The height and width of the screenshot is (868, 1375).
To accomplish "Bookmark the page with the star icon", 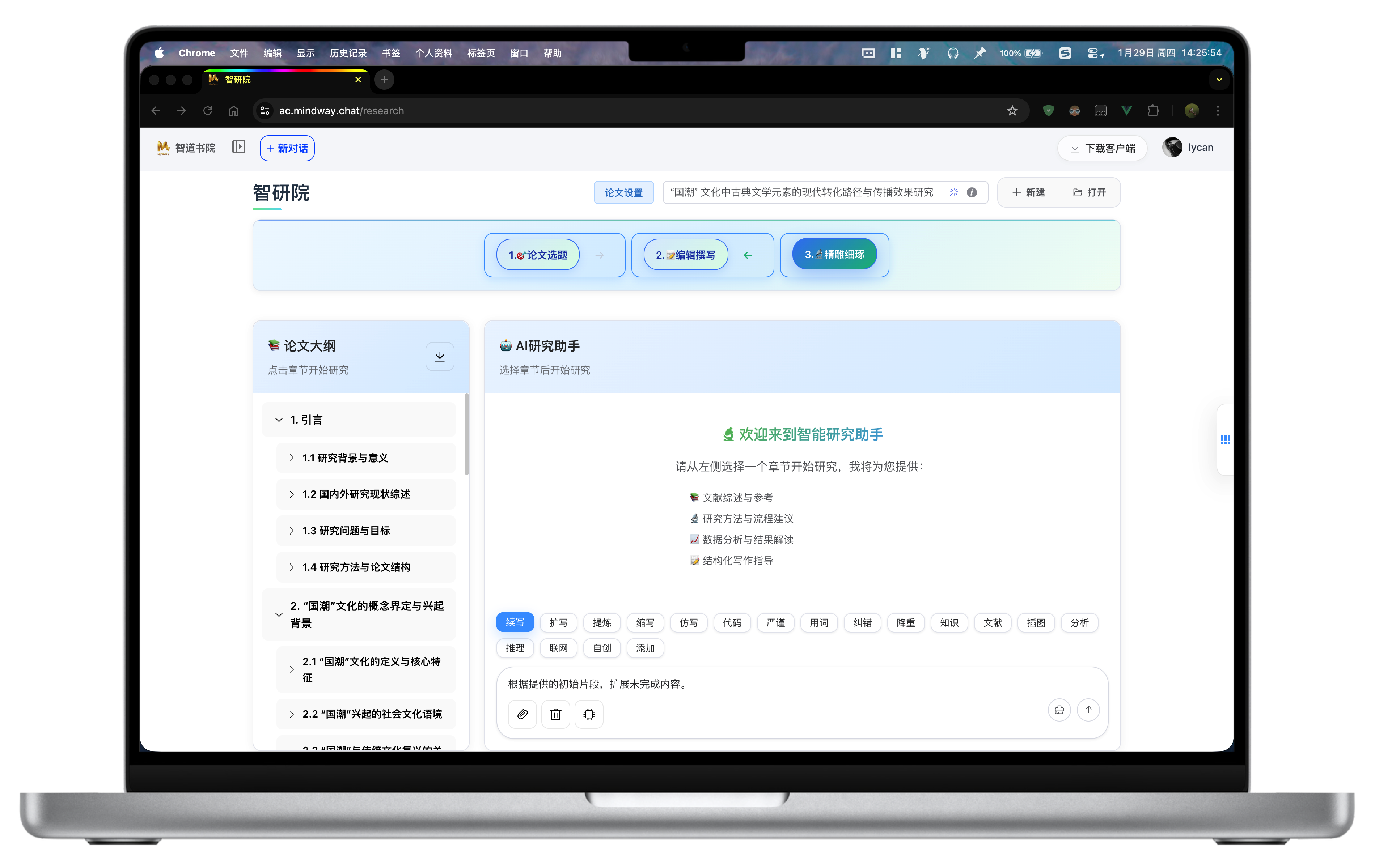I will click(x=1012, y=111).
